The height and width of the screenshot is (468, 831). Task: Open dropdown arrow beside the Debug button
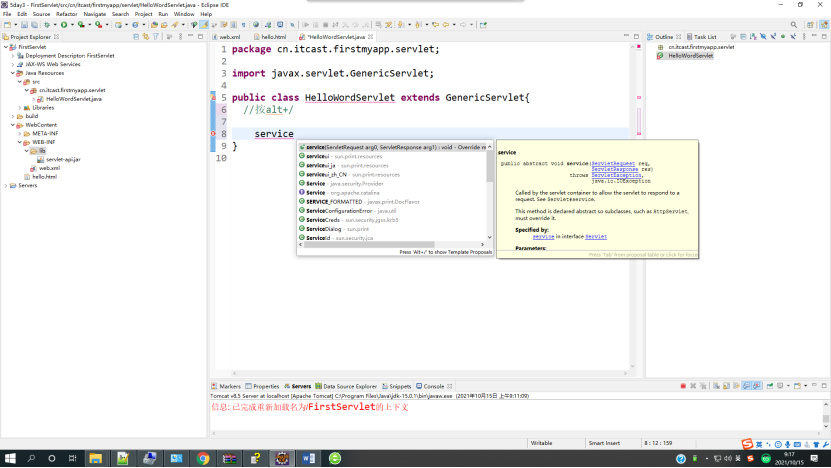coord(55,25)
